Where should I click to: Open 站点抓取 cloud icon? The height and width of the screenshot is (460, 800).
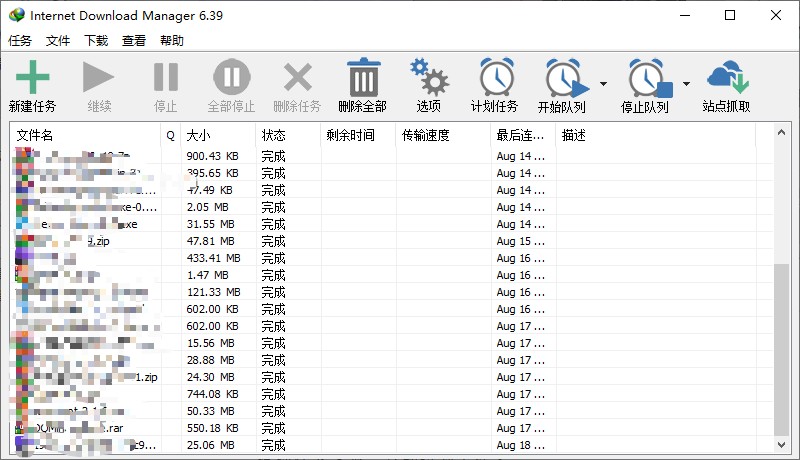[728, 76]
